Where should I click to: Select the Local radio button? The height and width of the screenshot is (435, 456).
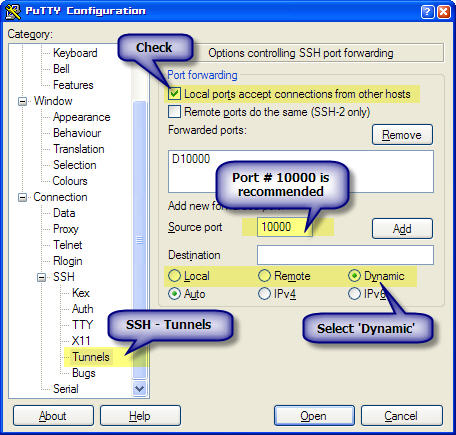(174, 276)
